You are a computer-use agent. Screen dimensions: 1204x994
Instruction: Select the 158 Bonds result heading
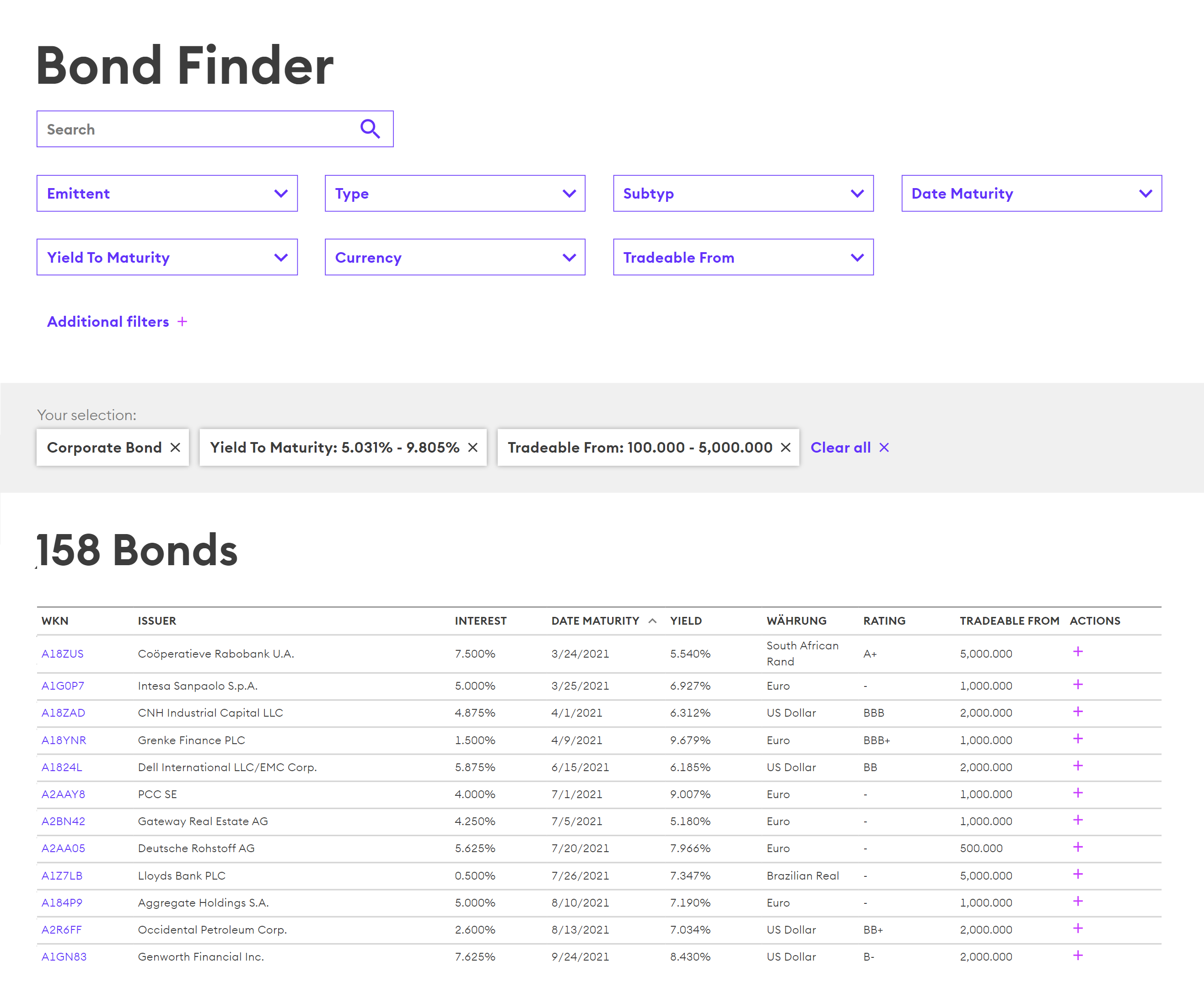click(x=137, y=550)
